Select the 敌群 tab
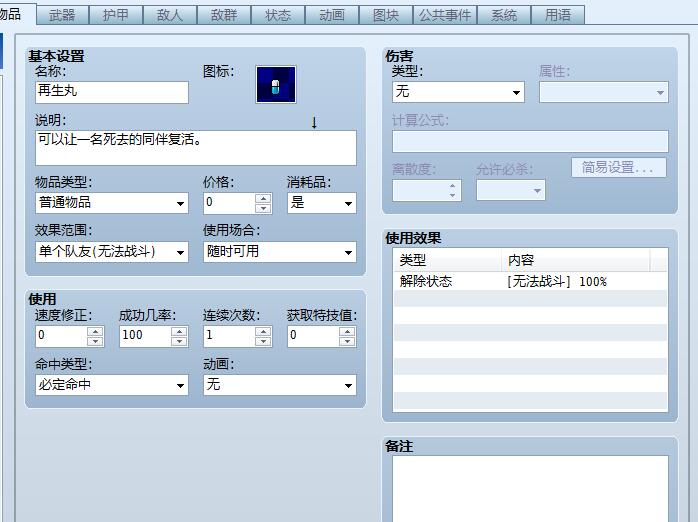The height and width of the screenshot is (522, 698). tap(224, 16)
